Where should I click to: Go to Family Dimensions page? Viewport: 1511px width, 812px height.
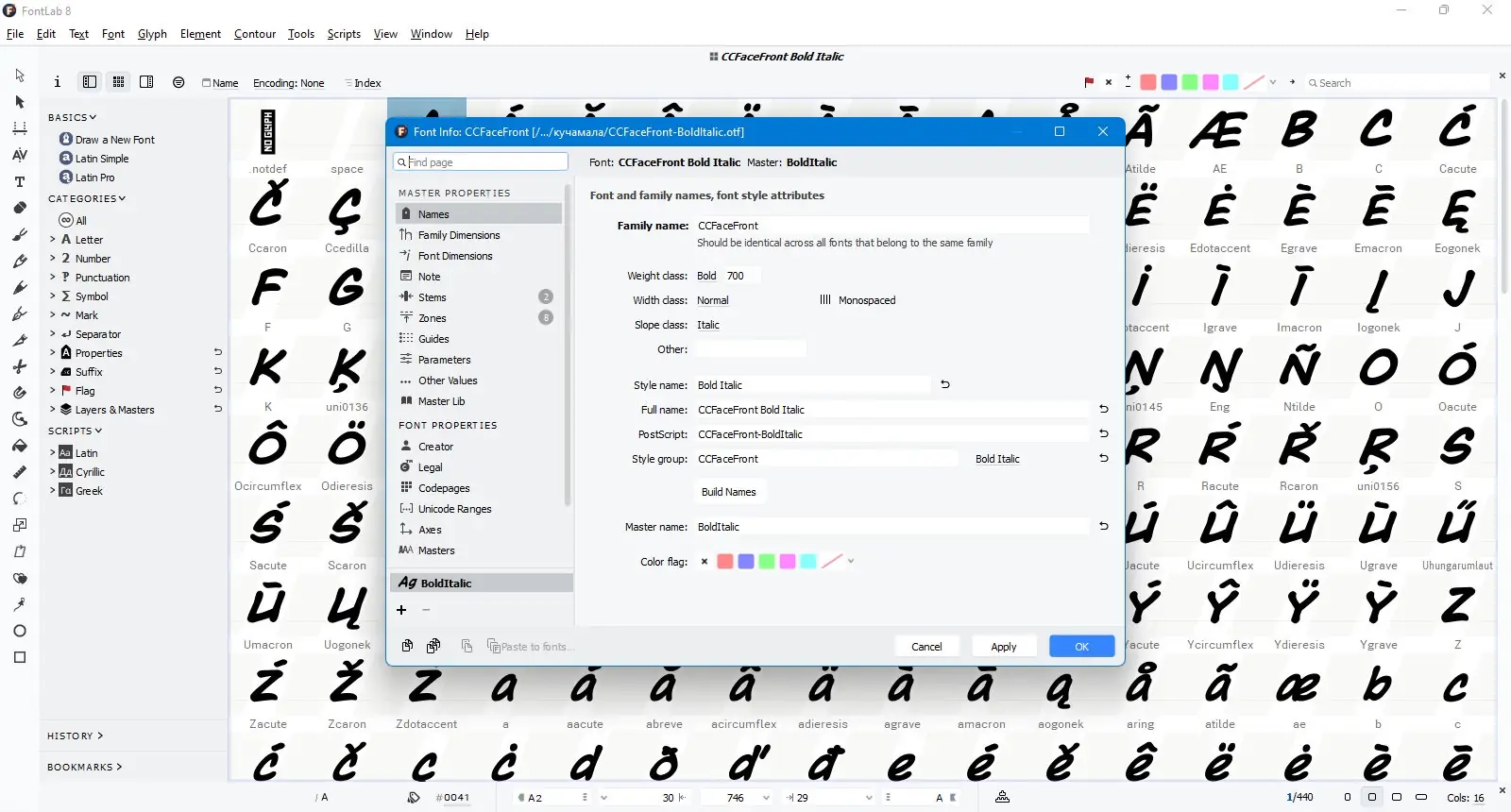(459, 235)
